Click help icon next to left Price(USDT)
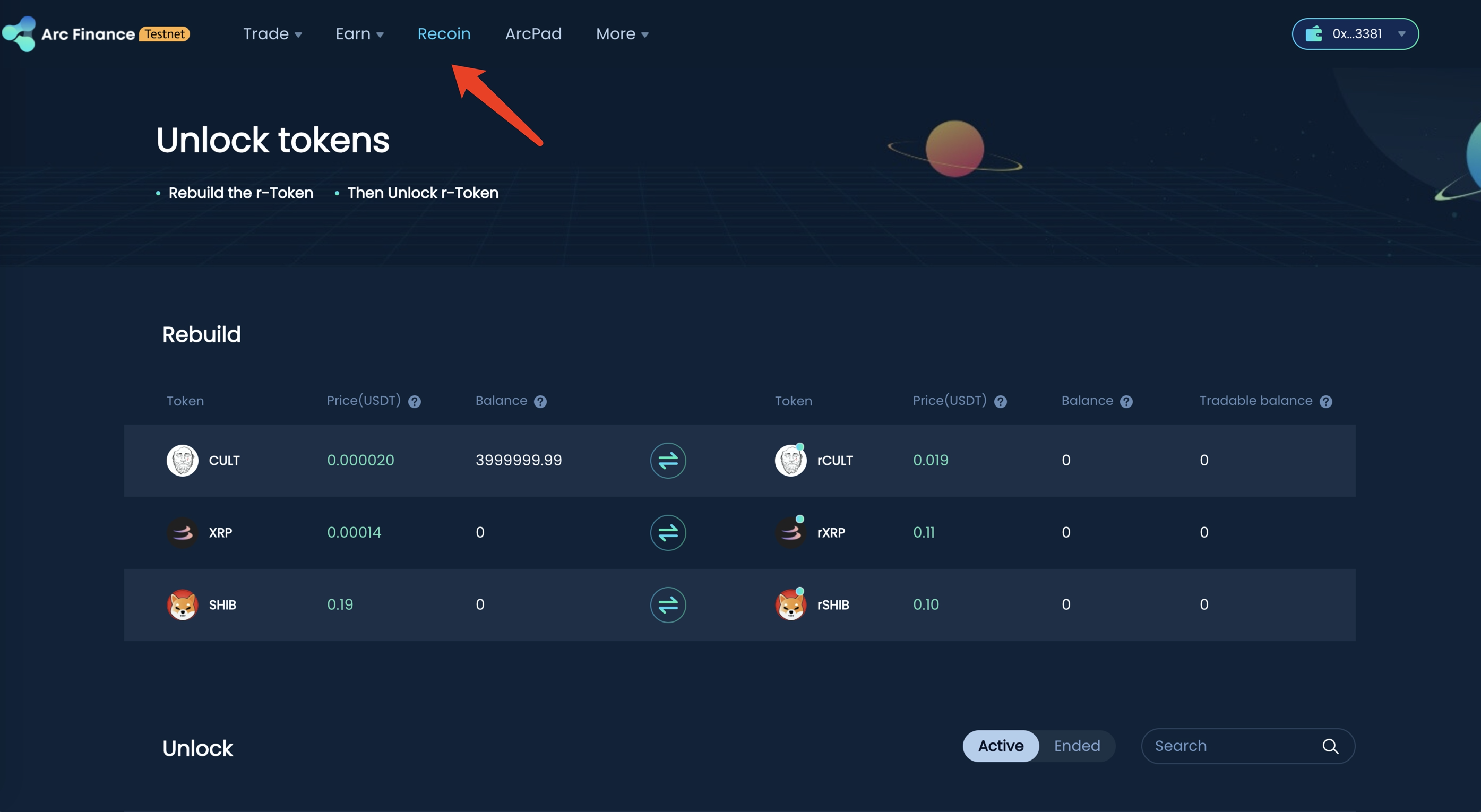This screenshot has height=812, width=1481. [x=415, y=402]
